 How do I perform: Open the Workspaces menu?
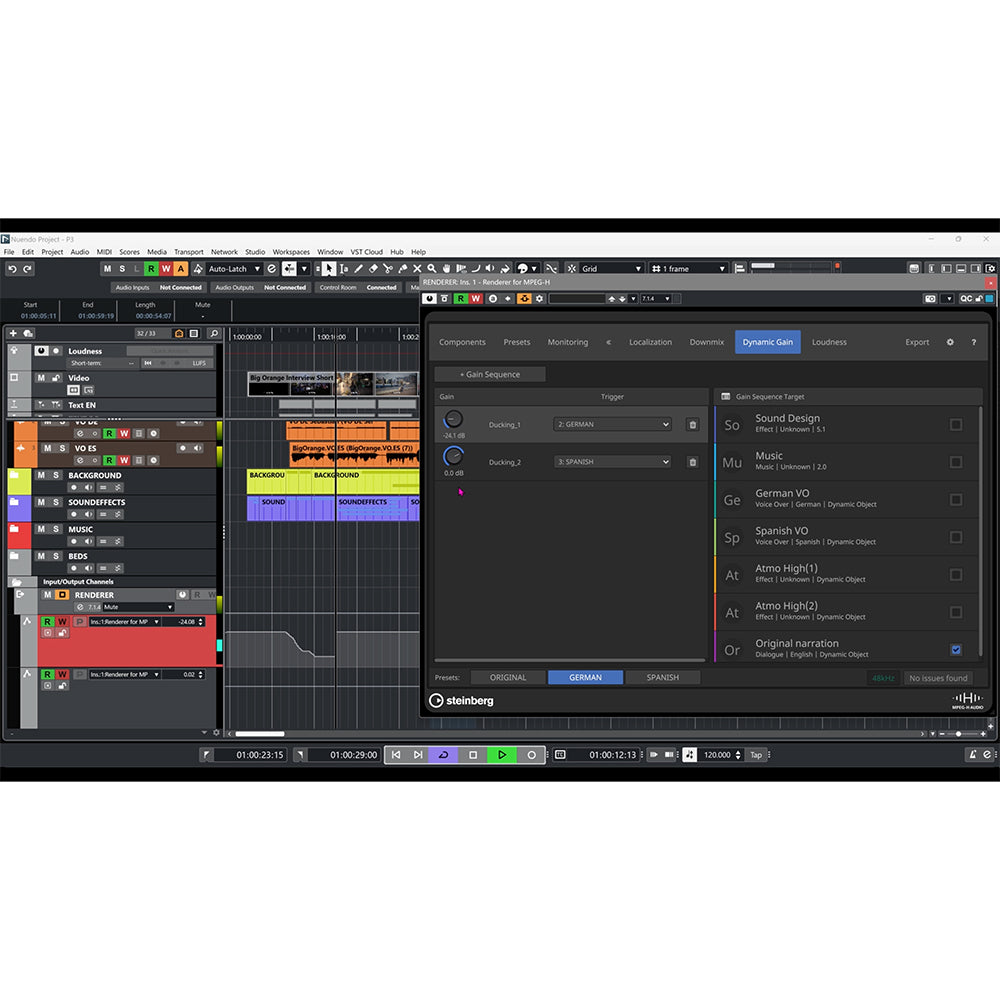point(291,252)
